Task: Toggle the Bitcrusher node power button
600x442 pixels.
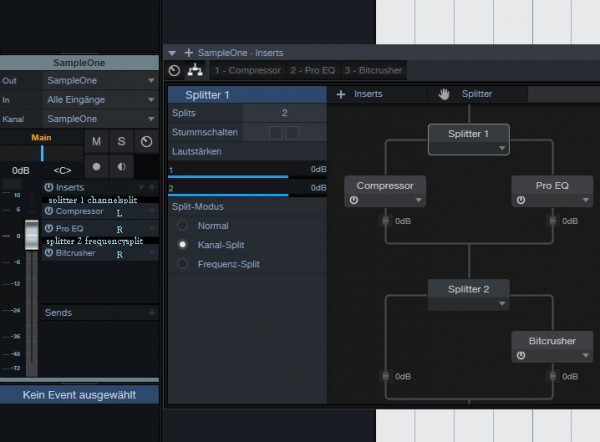Action: [x=521, y=355]
